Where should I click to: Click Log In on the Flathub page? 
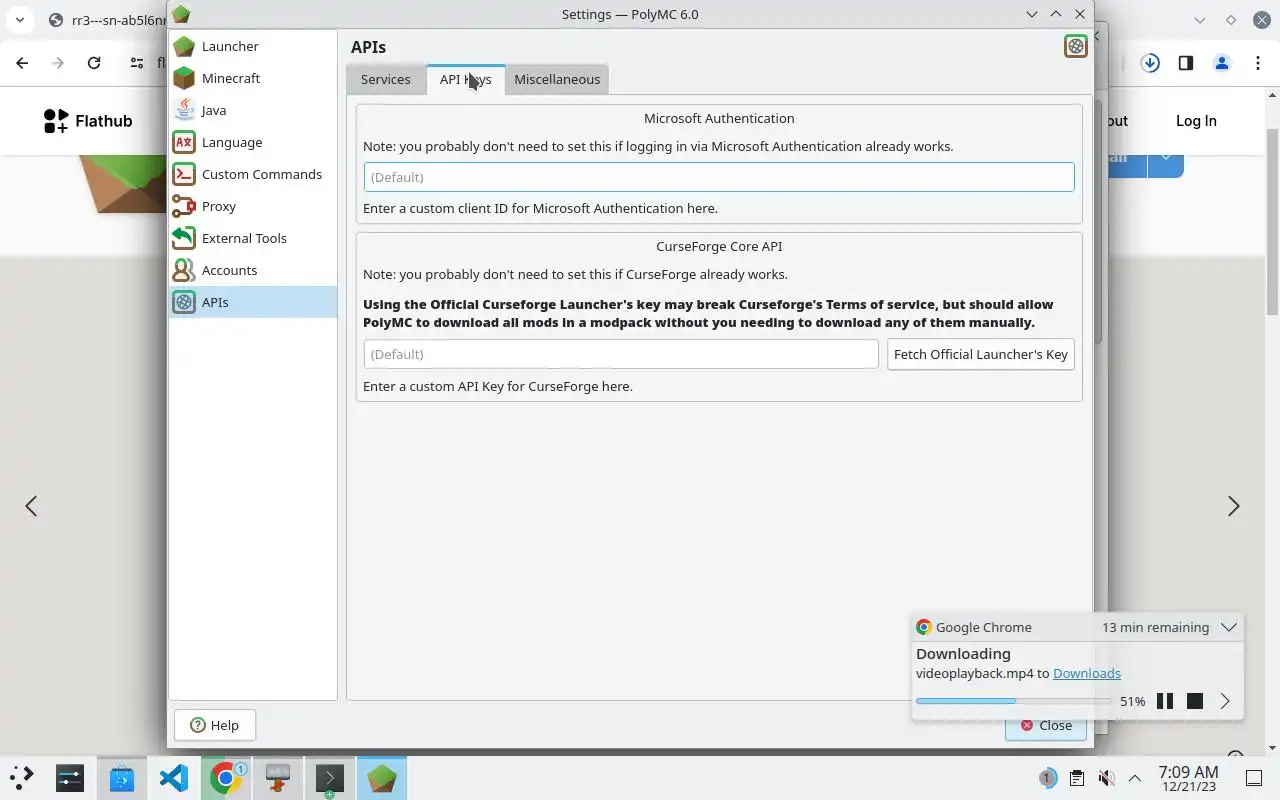pos(1196,121)
